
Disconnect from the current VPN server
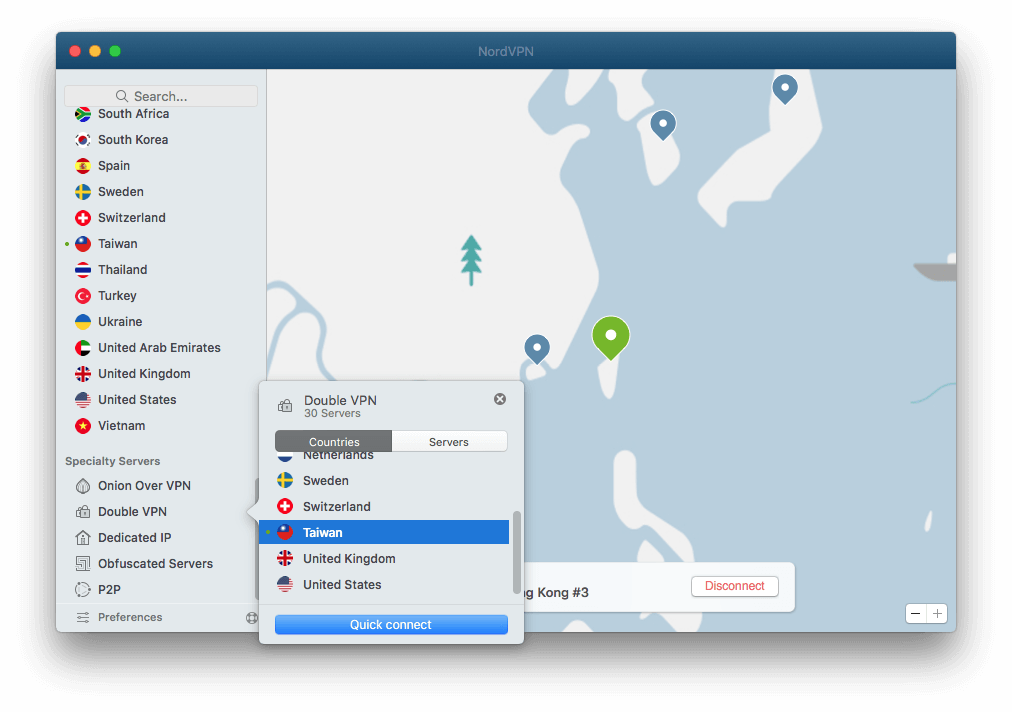[x=734, y=586]
